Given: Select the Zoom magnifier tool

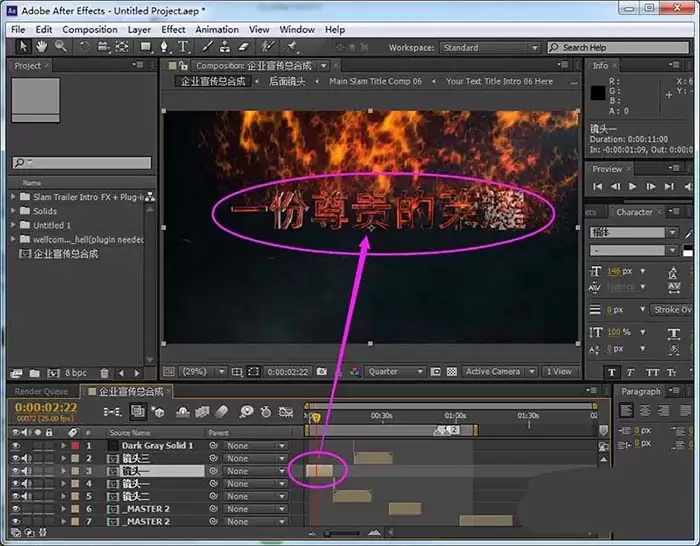Looking at the screenshot, I should [61, 46].
